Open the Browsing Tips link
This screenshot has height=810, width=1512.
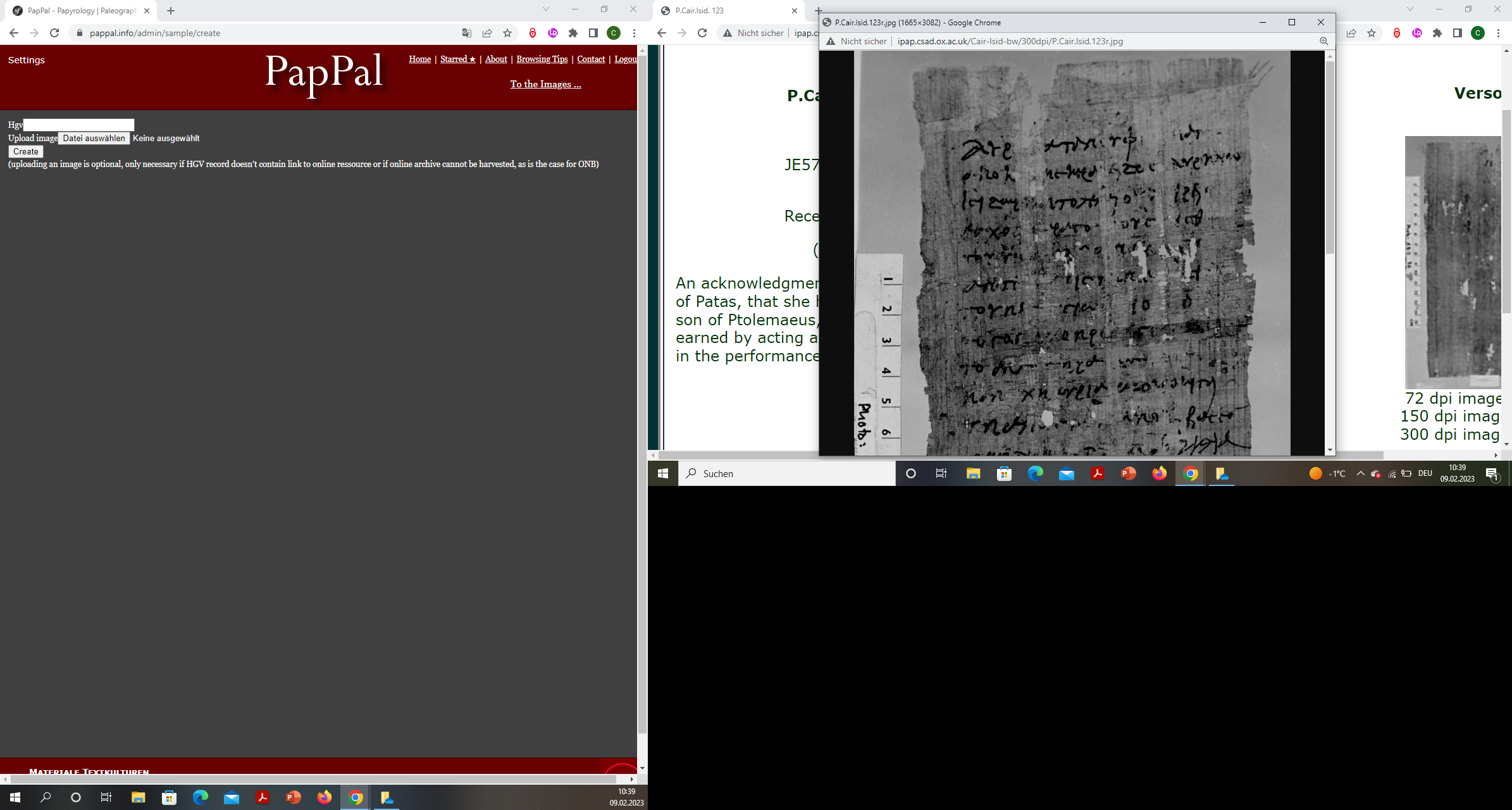[x=542, y=59]
